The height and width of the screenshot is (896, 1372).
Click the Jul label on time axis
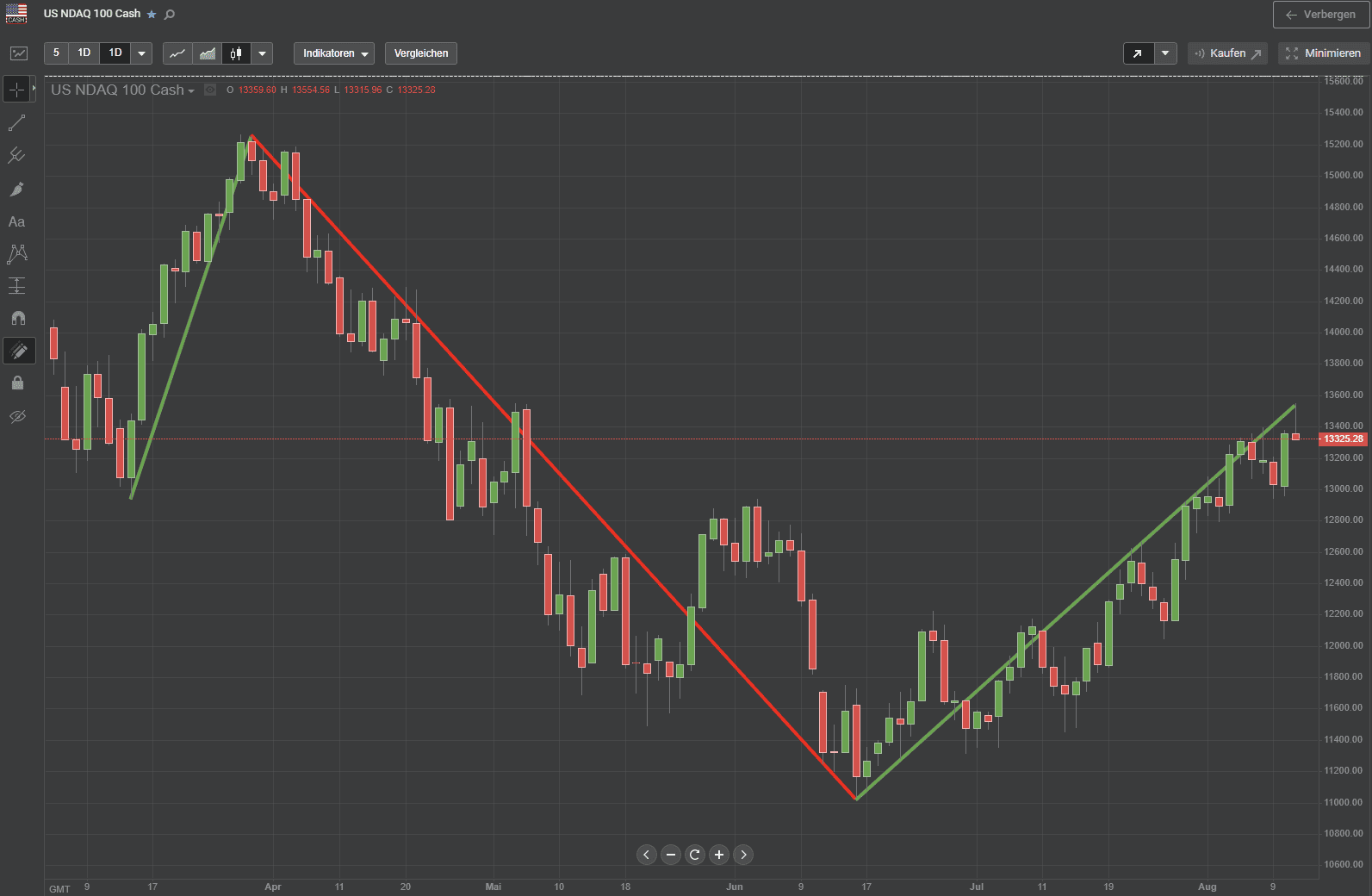pos(977,887)
